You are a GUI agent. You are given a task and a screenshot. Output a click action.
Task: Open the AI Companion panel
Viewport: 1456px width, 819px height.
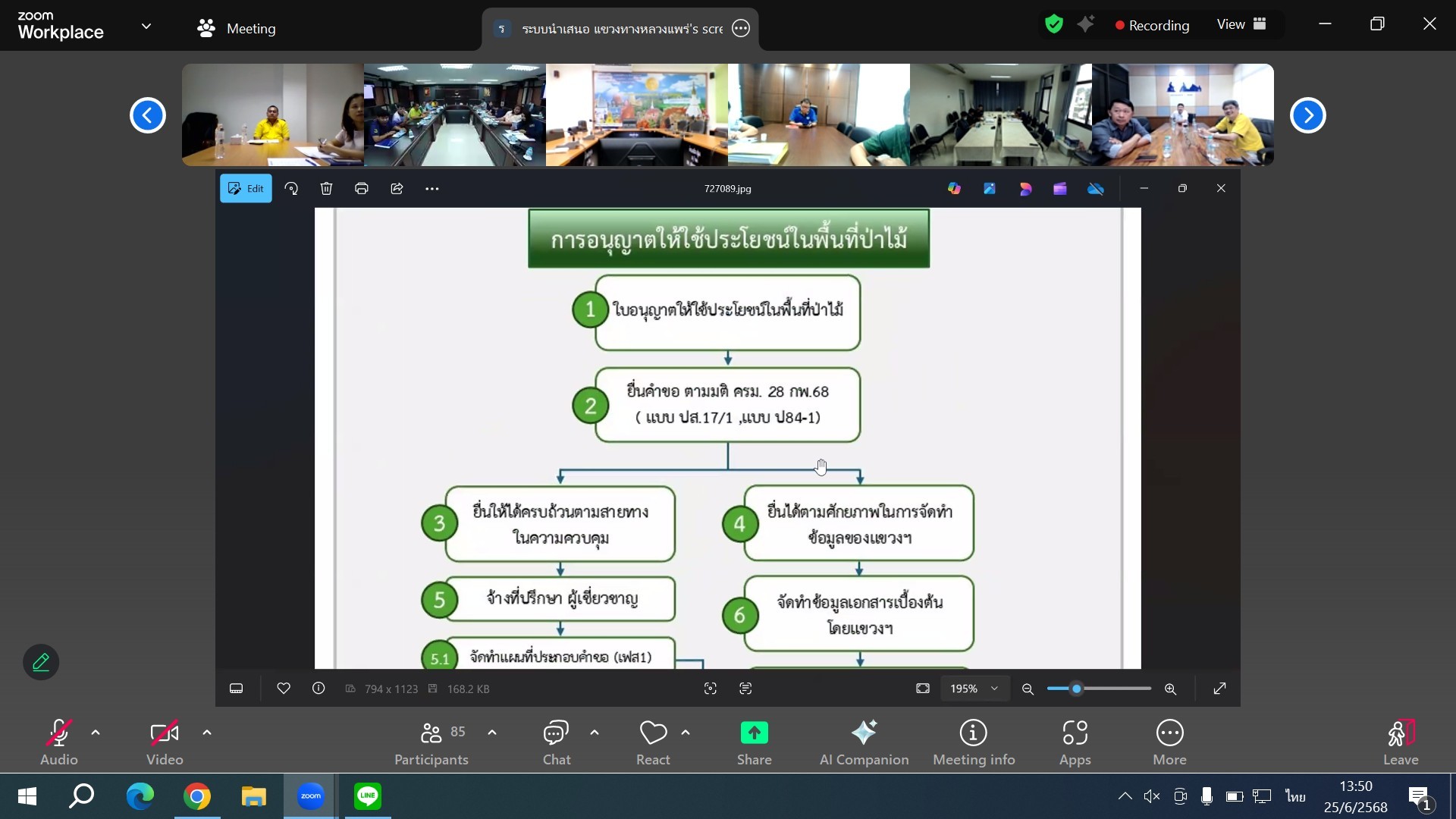coord(864,734)
